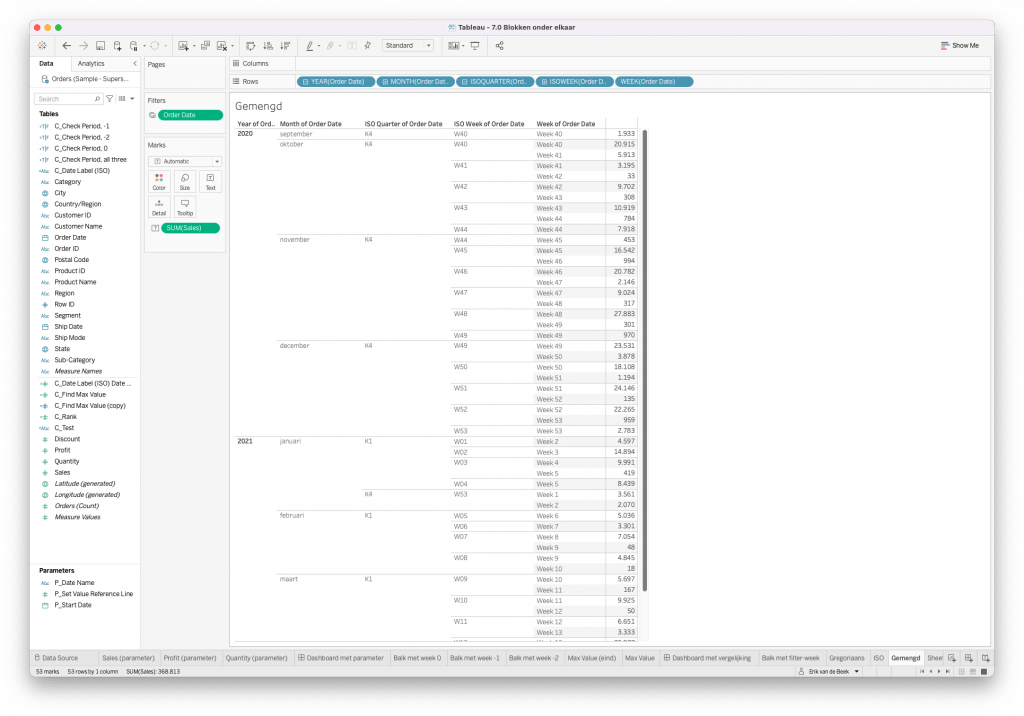Click inside the Data pane search field
This screenshot has height=716, width=1024.
[x=68, y=98]
